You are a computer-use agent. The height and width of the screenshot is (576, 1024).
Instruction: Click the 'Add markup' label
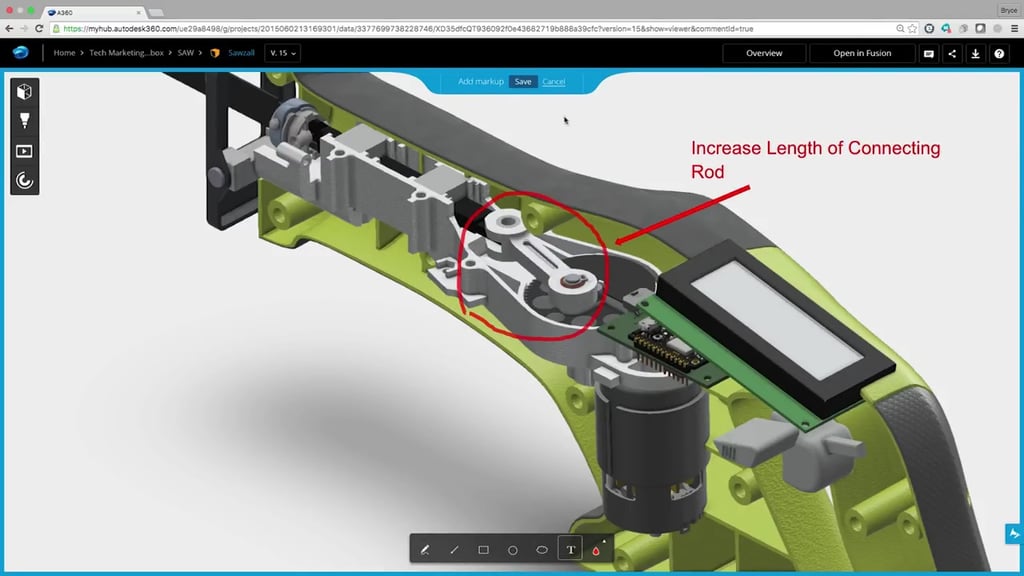point(481,82)
